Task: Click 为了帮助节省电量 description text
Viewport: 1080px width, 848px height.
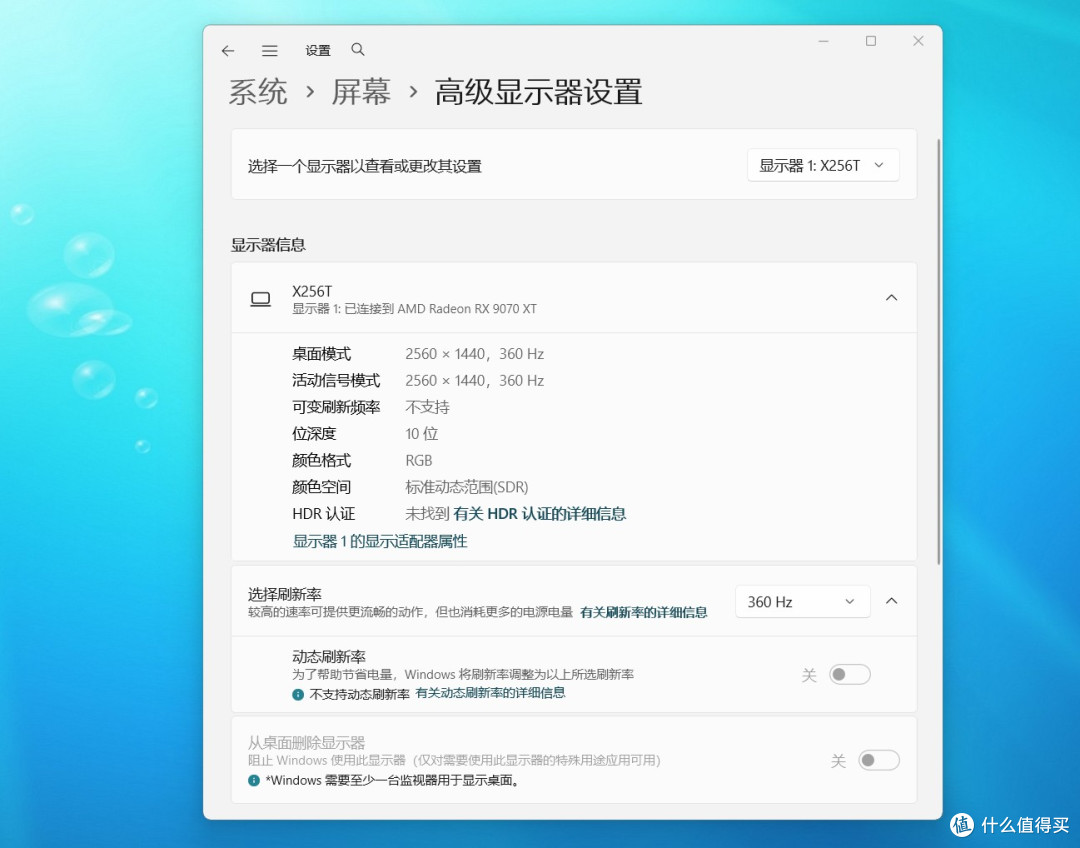Action: (463, 675)
